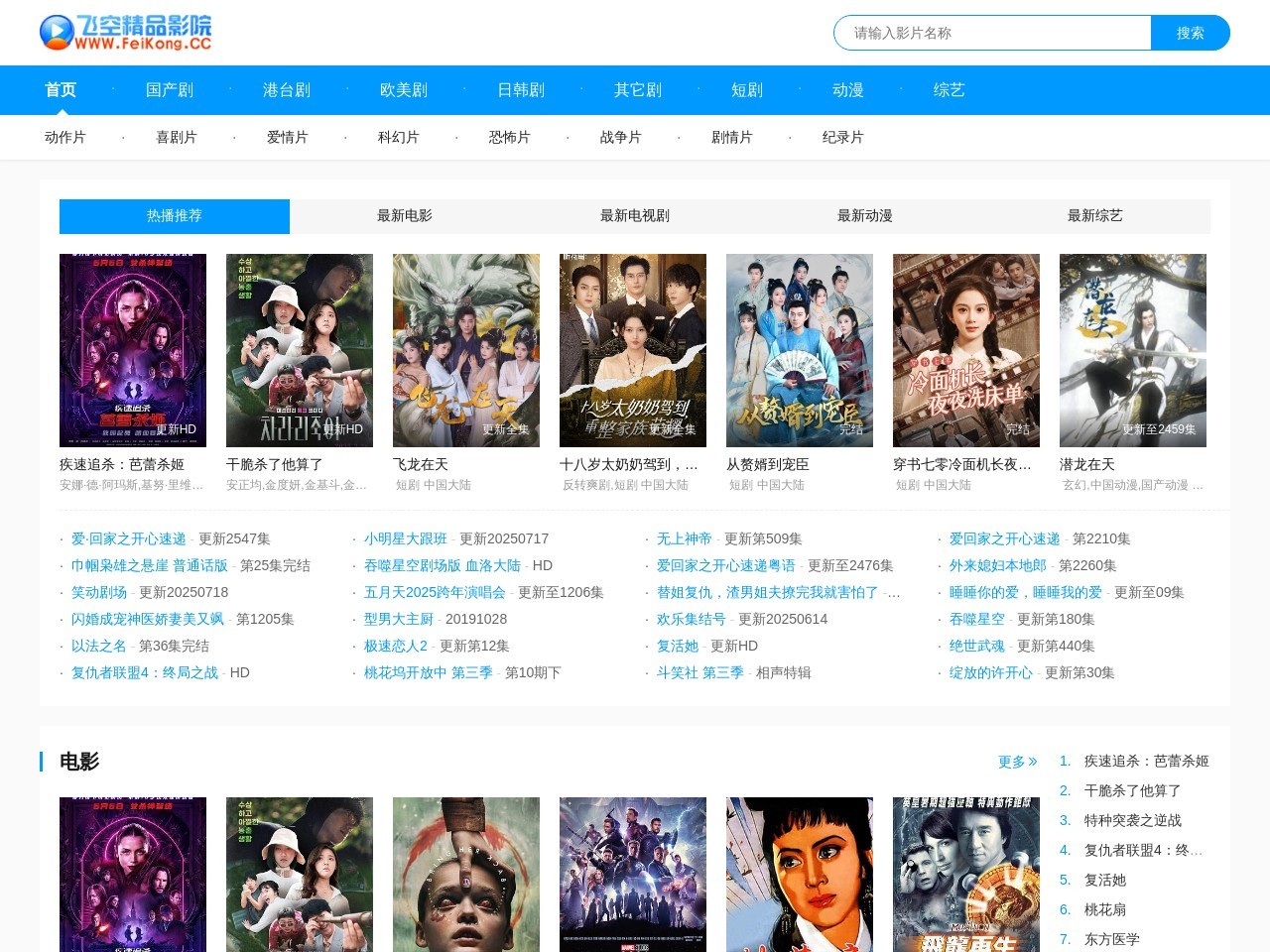Open the 国产剧 navigation menu item
1270x952 pixels.
[x=170, y=90]
